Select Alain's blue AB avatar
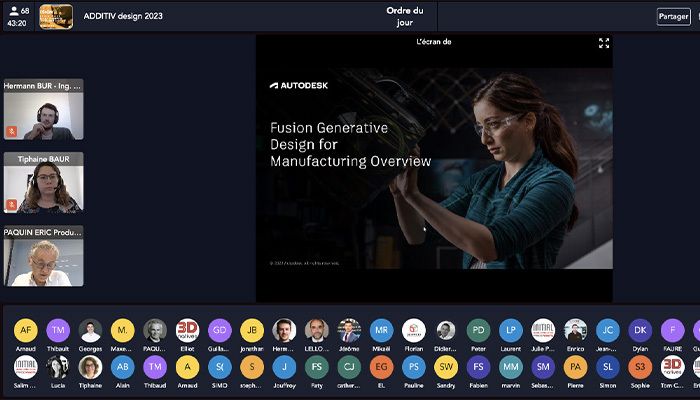700x400 pixels. coord(123,367)
